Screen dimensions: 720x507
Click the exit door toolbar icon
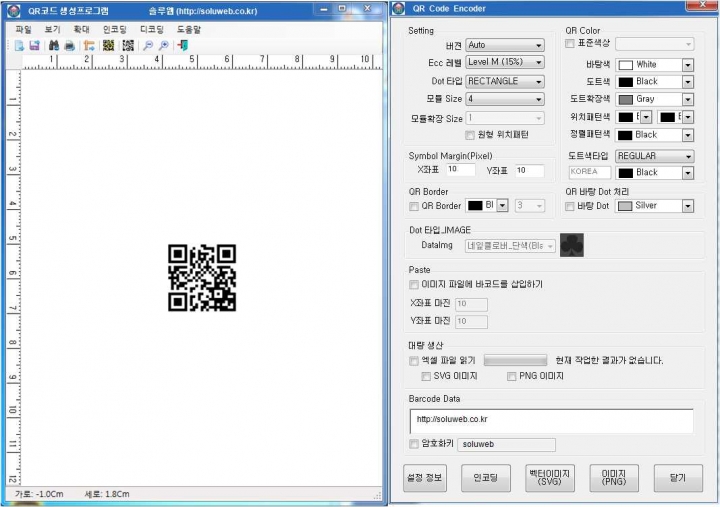183,45
